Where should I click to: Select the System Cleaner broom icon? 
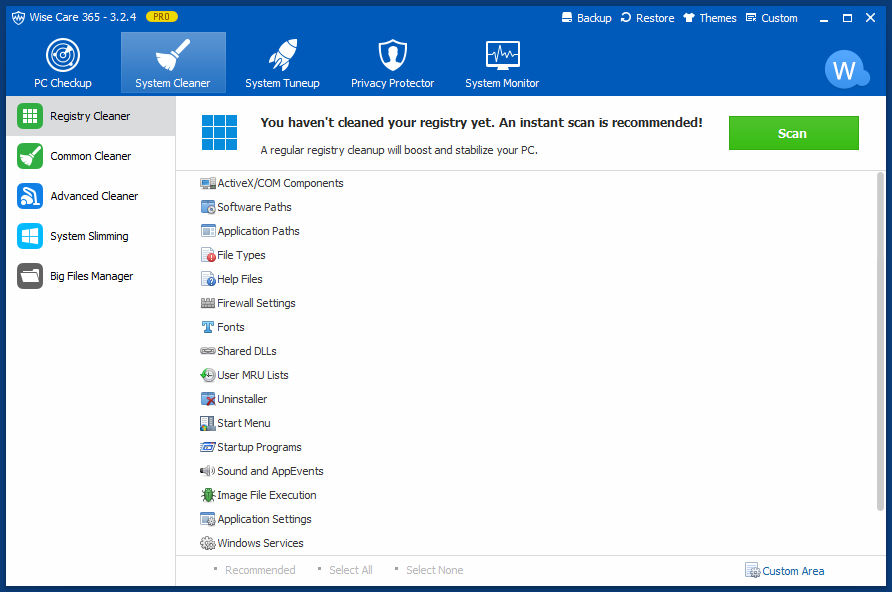[173, 55]
